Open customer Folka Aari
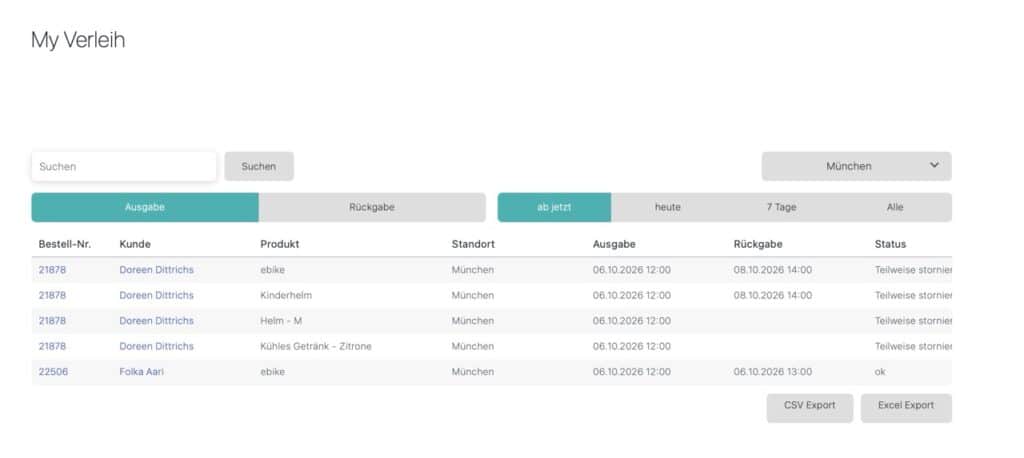The width and height of the screenshot is (1024, 458). [x=142, y=372]
